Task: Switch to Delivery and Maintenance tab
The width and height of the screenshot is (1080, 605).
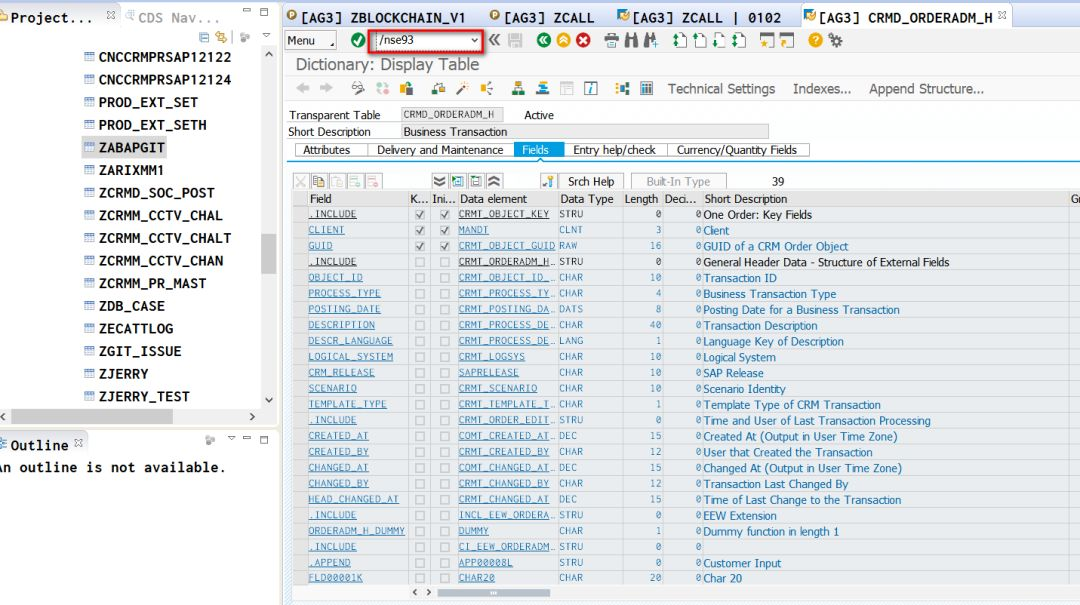Action: click(440, 150)
